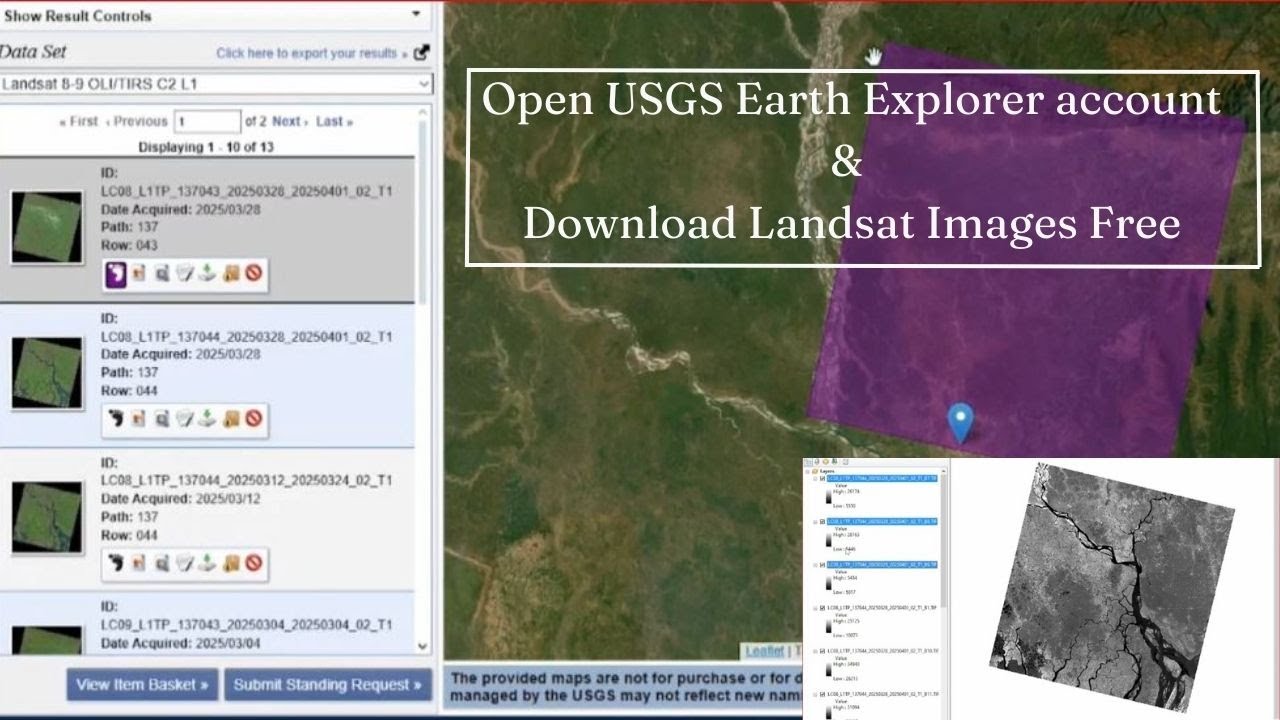Viewport: 1280px width, 720px height.
Task: Uncheck B10.TIF layer in ArcMap contents
Action: [x=822, y=651]
